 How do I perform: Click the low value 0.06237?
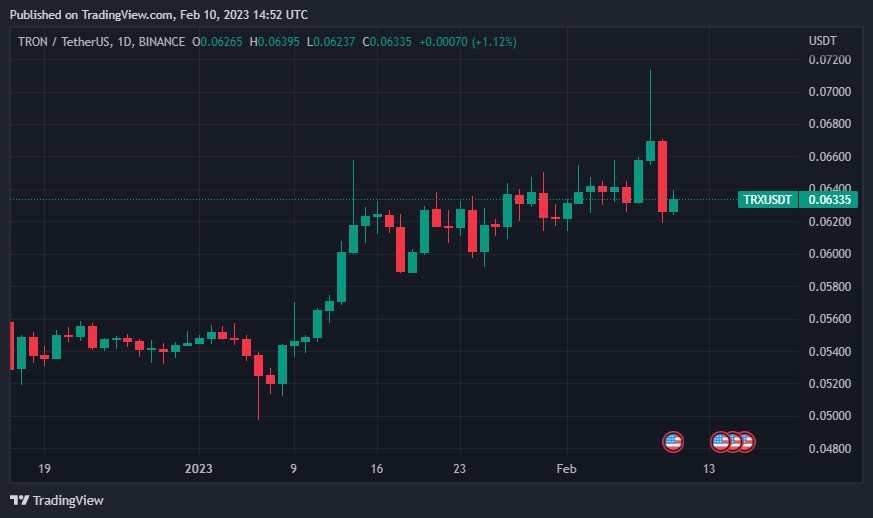[334, 42]
